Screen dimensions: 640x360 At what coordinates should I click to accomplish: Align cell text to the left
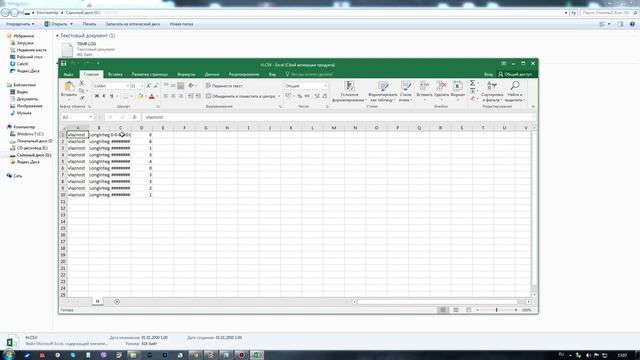pos(166,96)
